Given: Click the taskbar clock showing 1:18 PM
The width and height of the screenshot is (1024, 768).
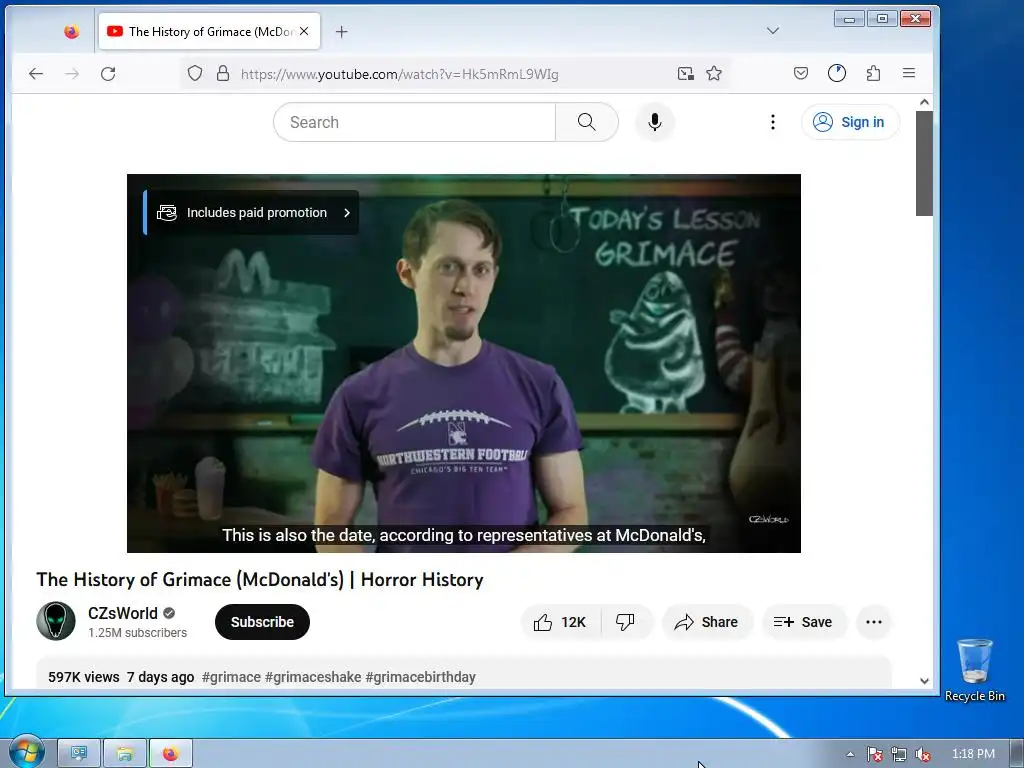Looking at the screenshot, I should pyautogui.click(x=973, y=754).
